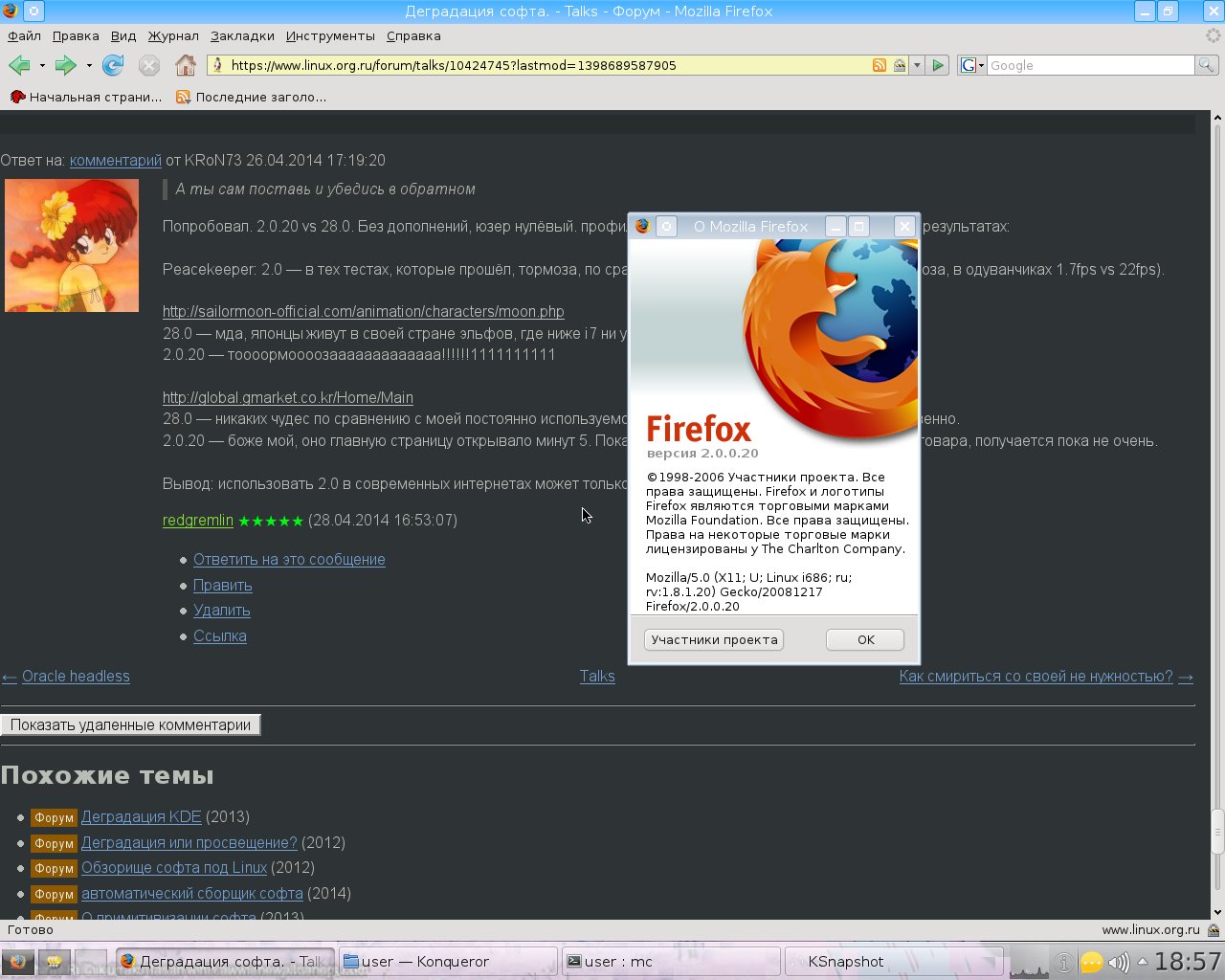The width and height of the screenshot is (1225, 980).
Task: Go forward with the green right arrow
Action: [x=65, y=65]
